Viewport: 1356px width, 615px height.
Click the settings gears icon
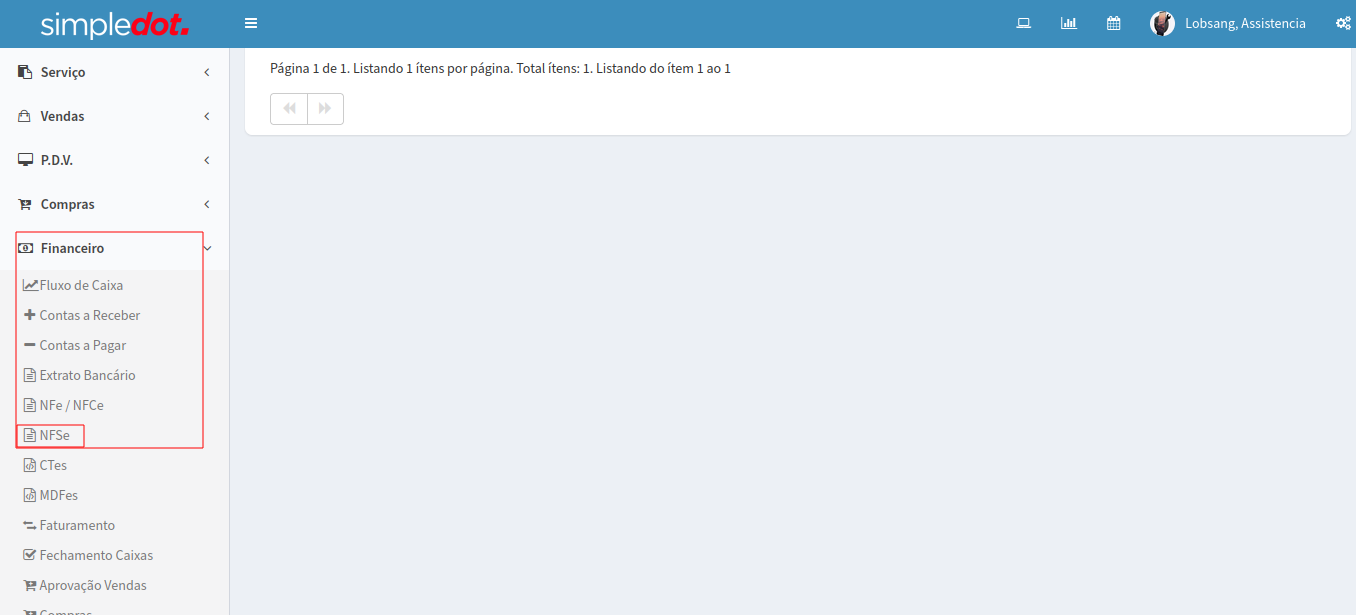coord(1342,24)
